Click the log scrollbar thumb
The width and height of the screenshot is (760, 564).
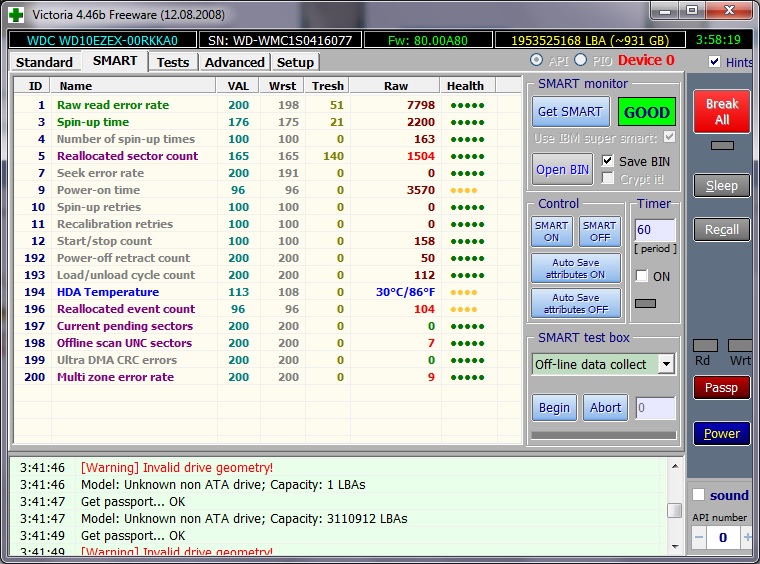(675, 510)
